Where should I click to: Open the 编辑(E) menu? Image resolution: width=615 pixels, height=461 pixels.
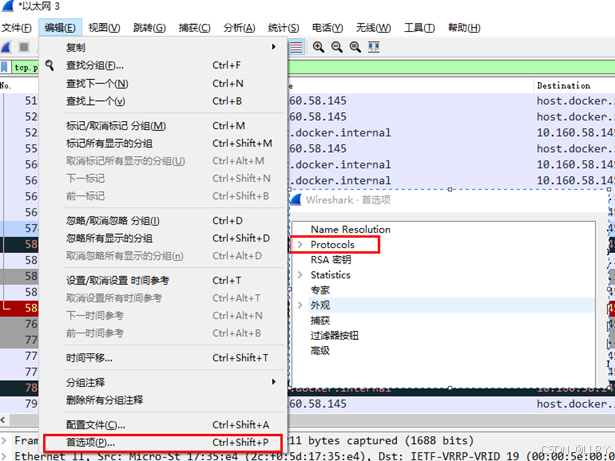coord(60,28)
